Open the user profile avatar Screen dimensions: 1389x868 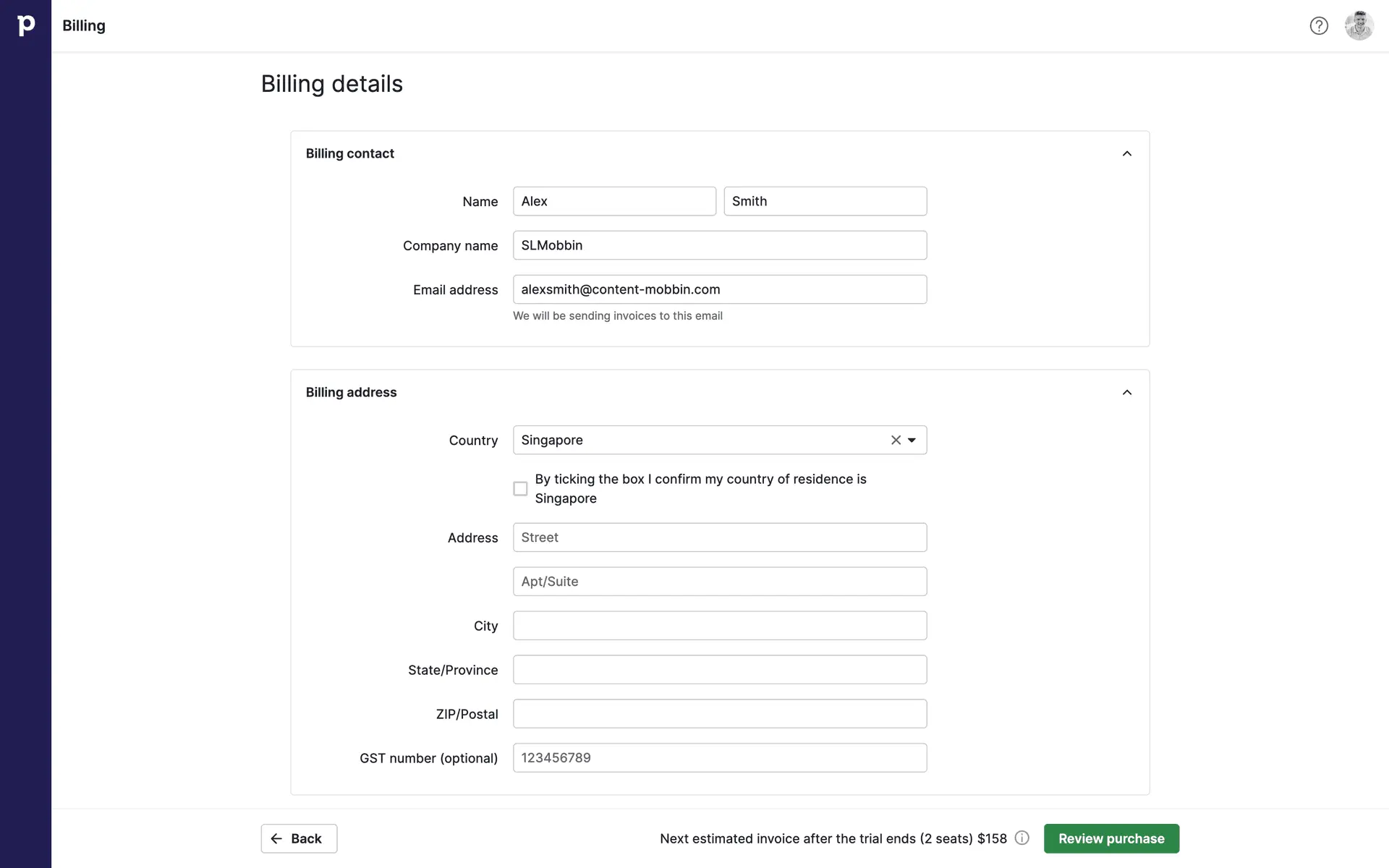(x=1359, y=26)
